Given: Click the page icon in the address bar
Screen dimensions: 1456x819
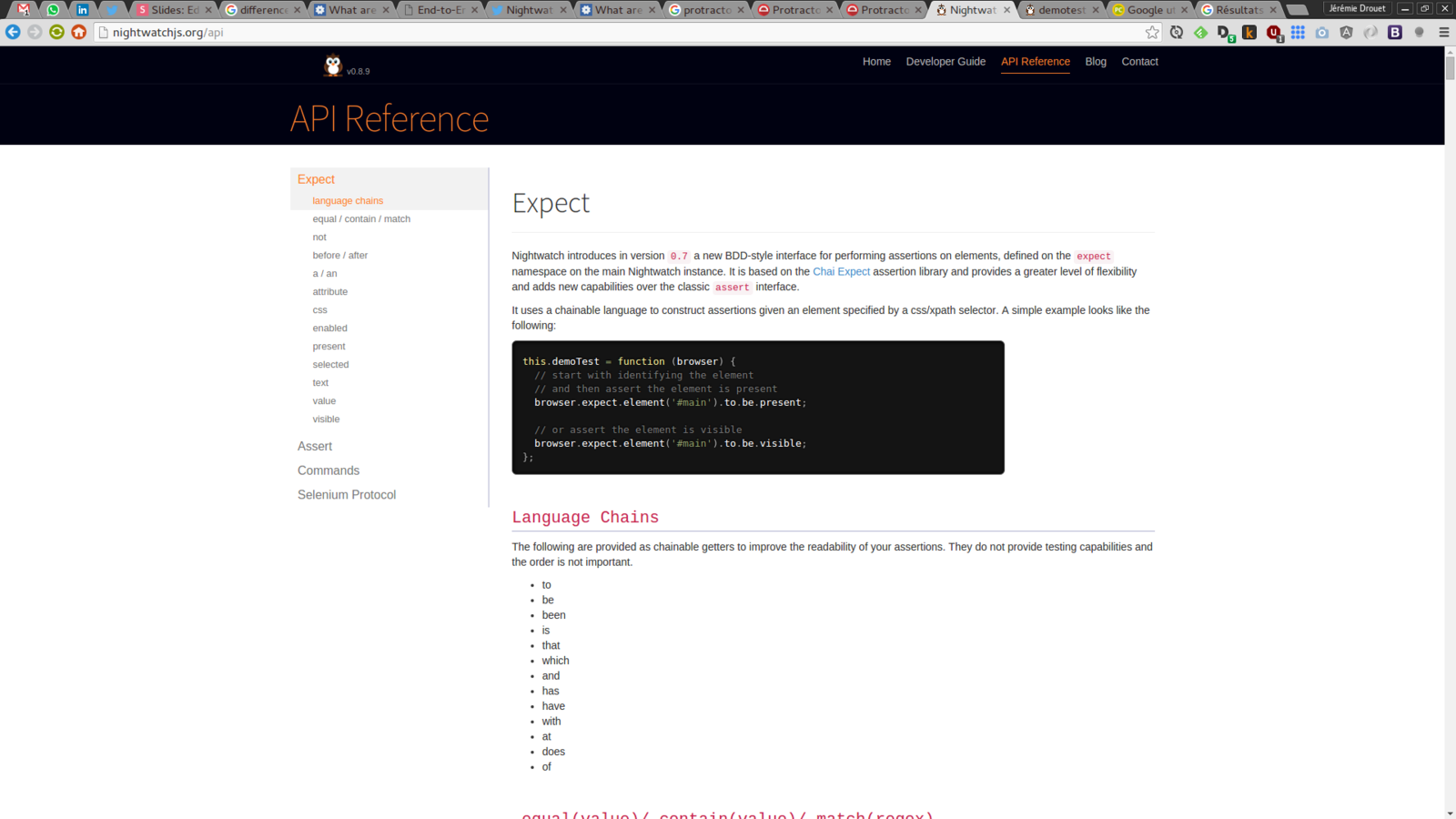Looking at the screenshot, I should (x=103, y=32).
